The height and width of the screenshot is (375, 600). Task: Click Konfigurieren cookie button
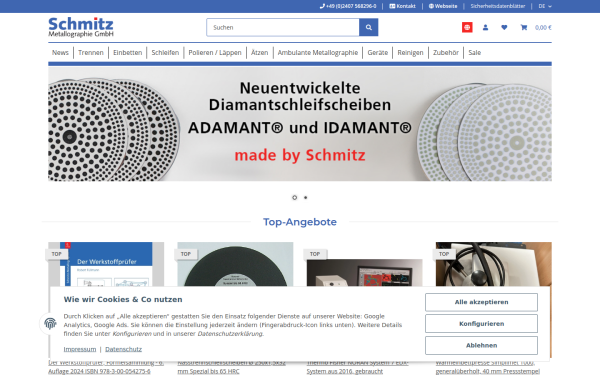pyautogui.click(x=481, y=324)
